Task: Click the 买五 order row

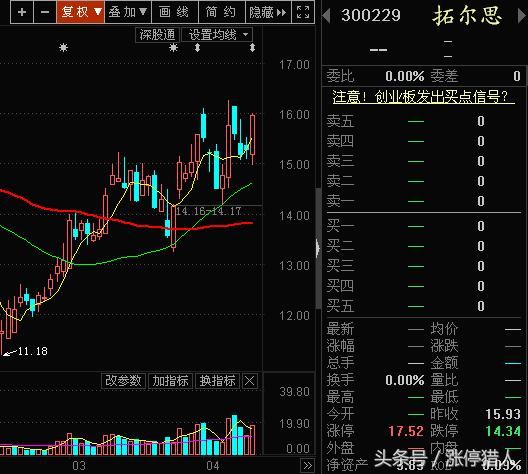Action: 424,306
